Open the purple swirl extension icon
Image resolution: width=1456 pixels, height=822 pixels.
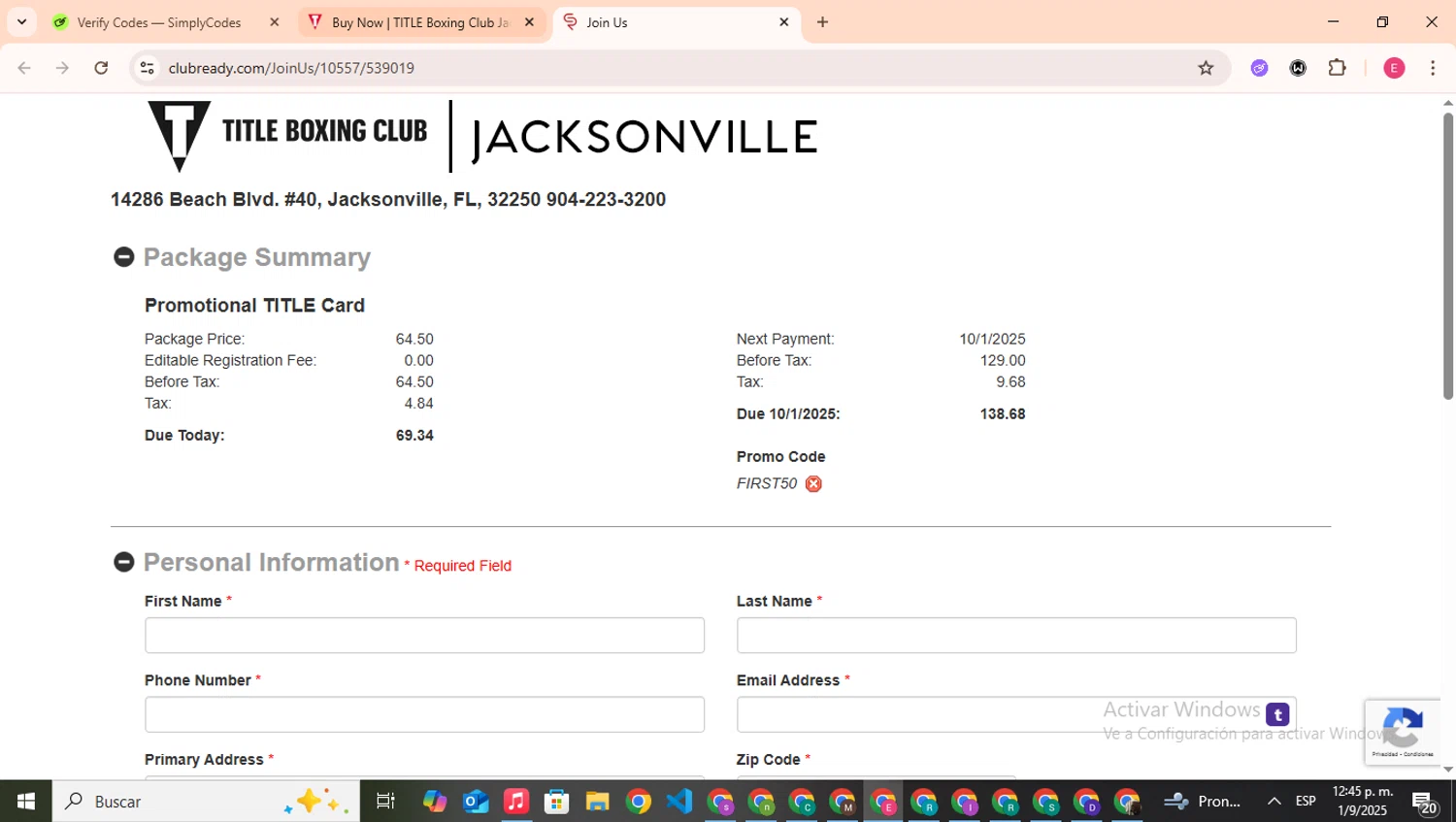pos(1259,68)
